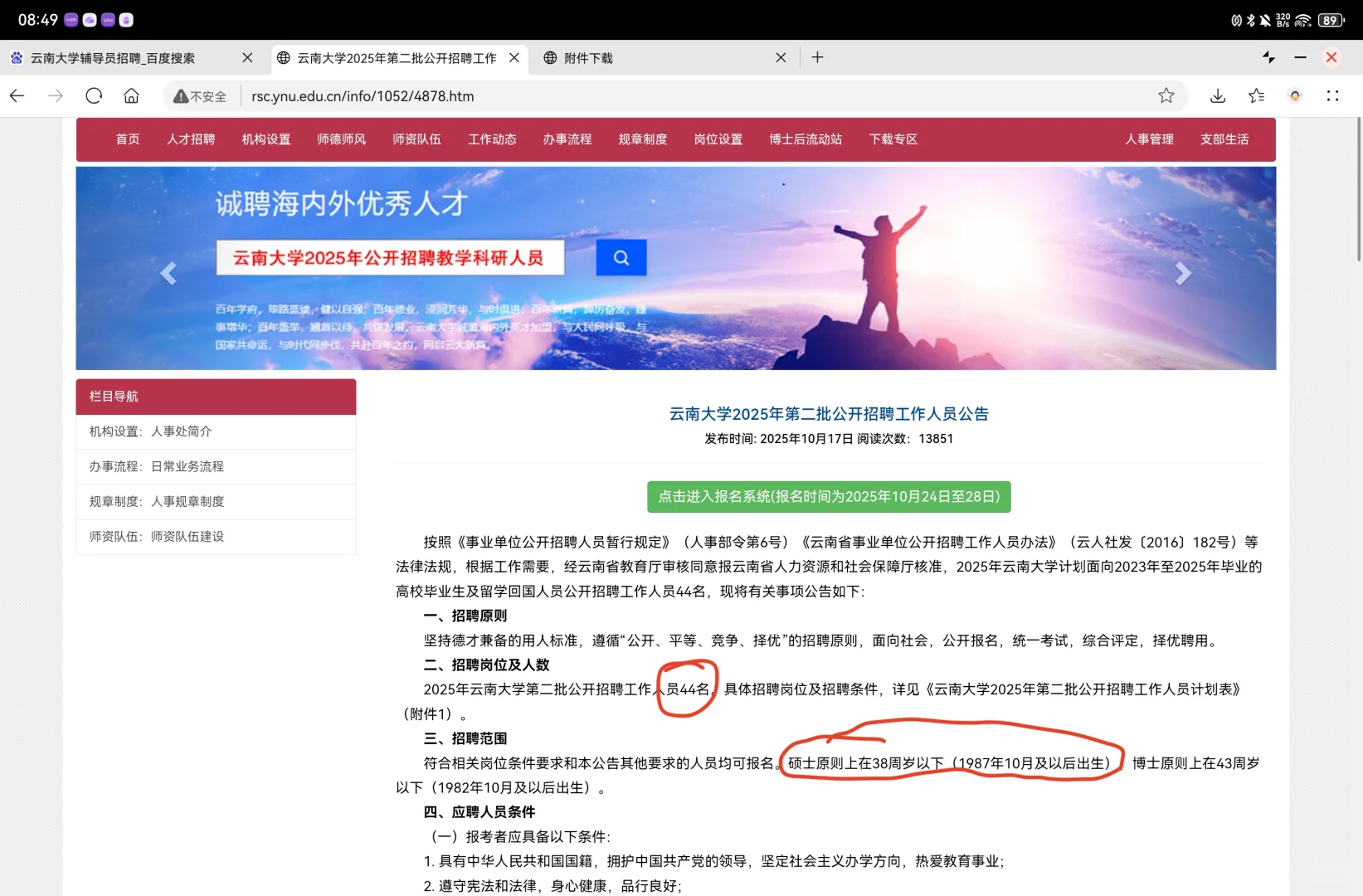Close the 云南大学辅导员招聘_百度搜索 tab
The width and height of the screenshot is (1363, 896).
click(247, 57)
